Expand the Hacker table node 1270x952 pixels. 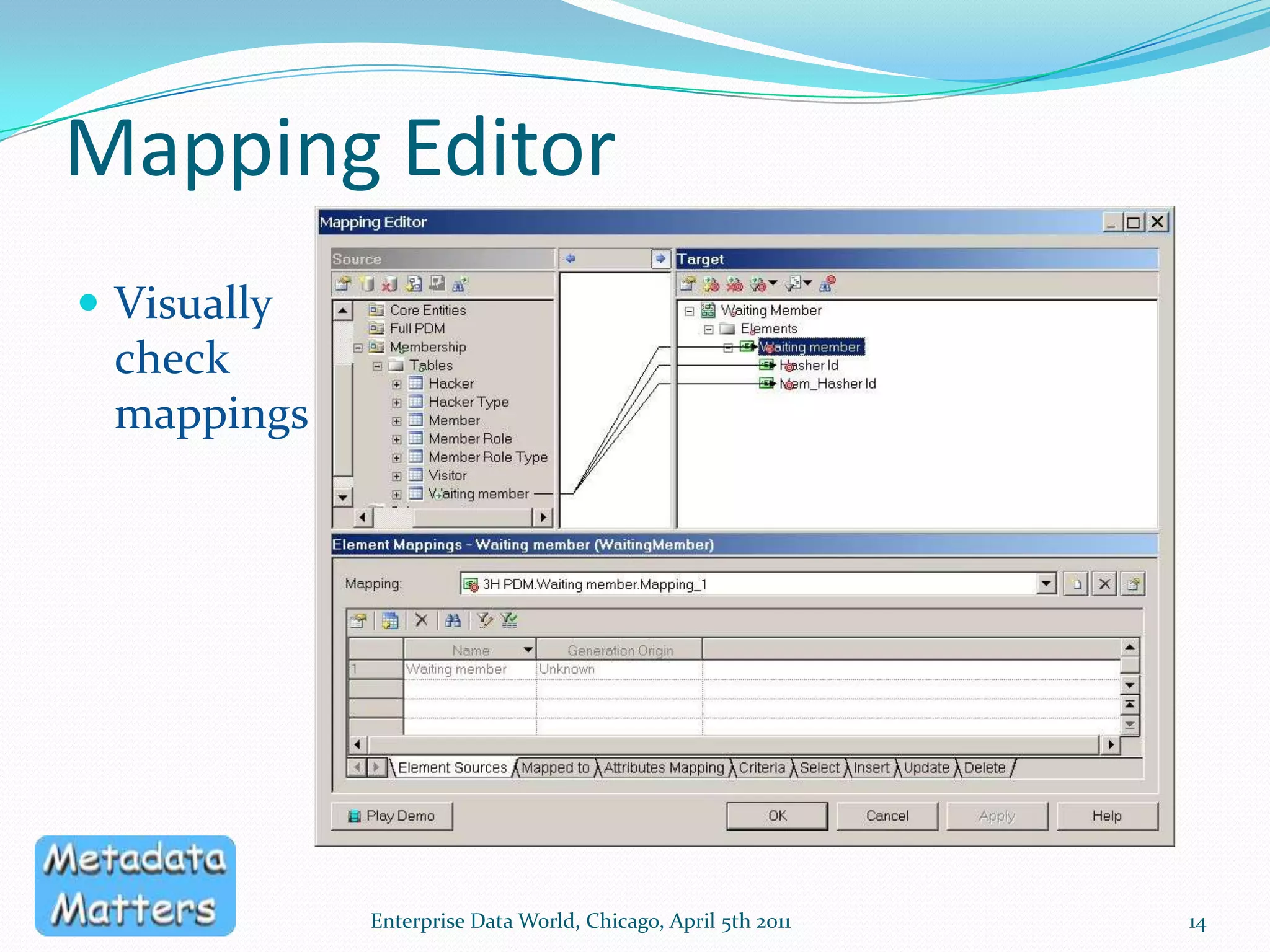coord(397,384)
